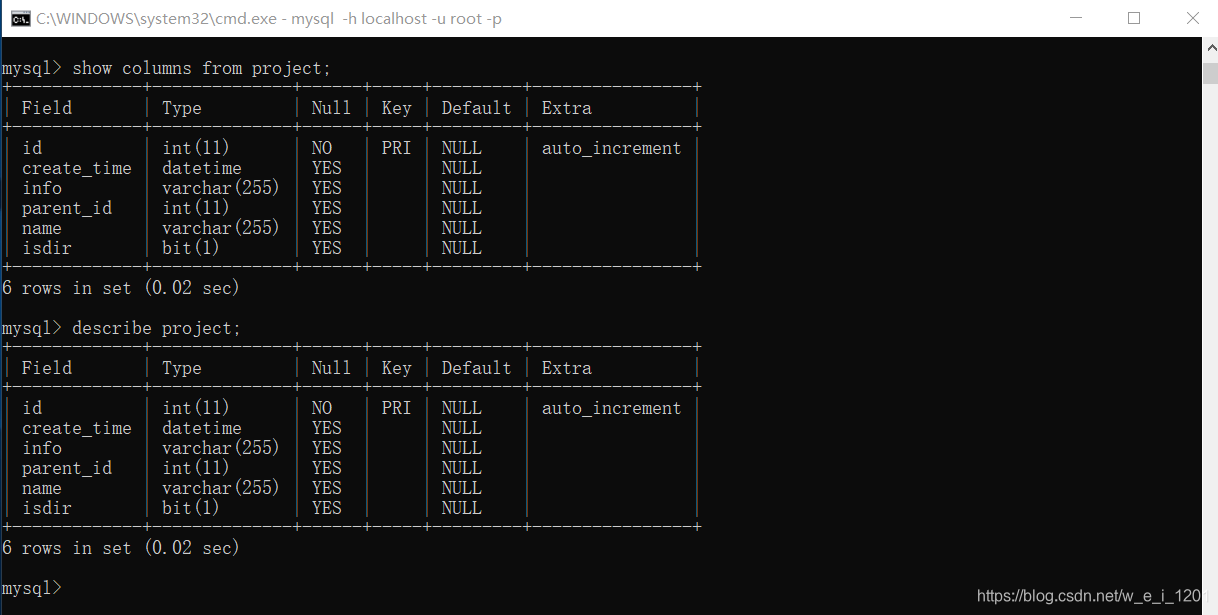Select 'Default' header in describe project output
This screenshot has height=615, width=1218.
(x=476, y=368)
